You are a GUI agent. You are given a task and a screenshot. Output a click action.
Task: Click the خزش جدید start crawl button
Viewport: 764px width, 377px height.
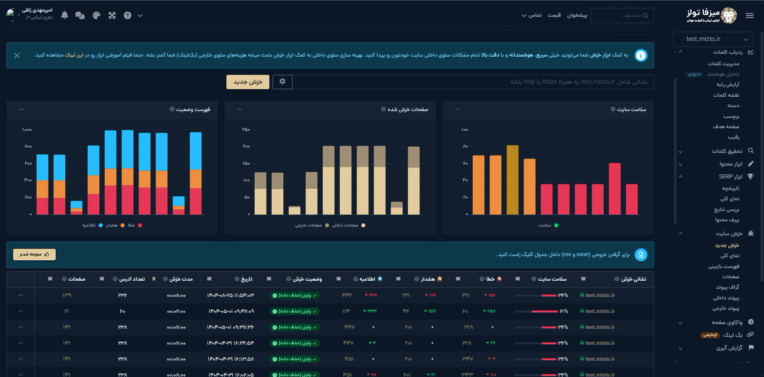coord(248,82)
